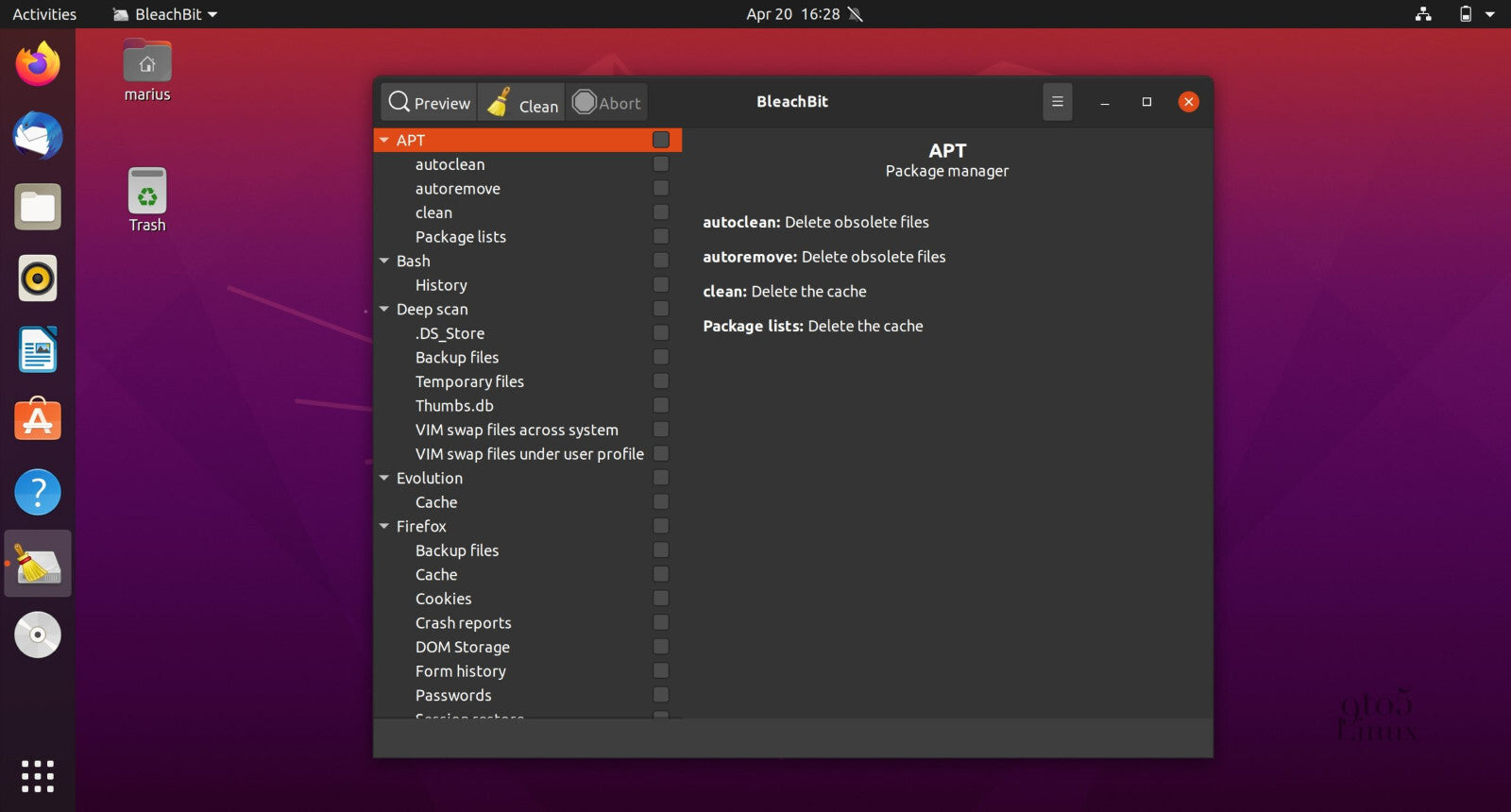Click the Abort stop button
Image resolution: width=1511 pixels, height=812 pixels.
(607, 102)
